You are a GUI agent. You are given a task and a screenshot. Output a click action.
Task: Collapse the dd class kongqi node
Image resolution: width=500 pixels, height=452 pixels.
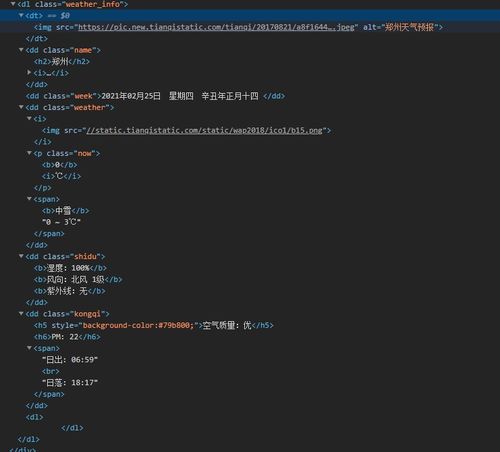[21, 314]
